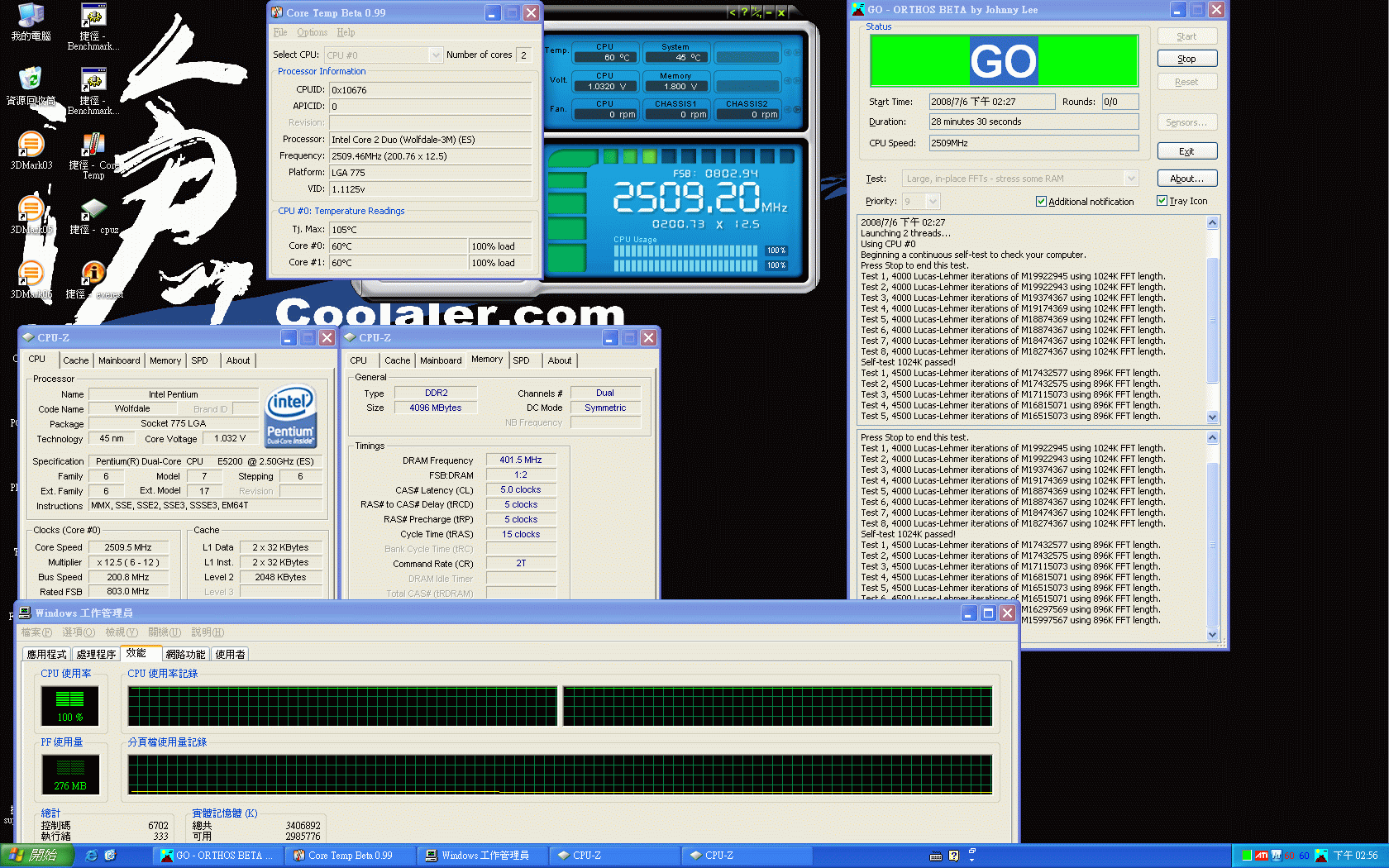Viewport: 1389px width, 868px height.
Task: Click the green question mark help button in AI monitor
Action: [x=744, y=12]
